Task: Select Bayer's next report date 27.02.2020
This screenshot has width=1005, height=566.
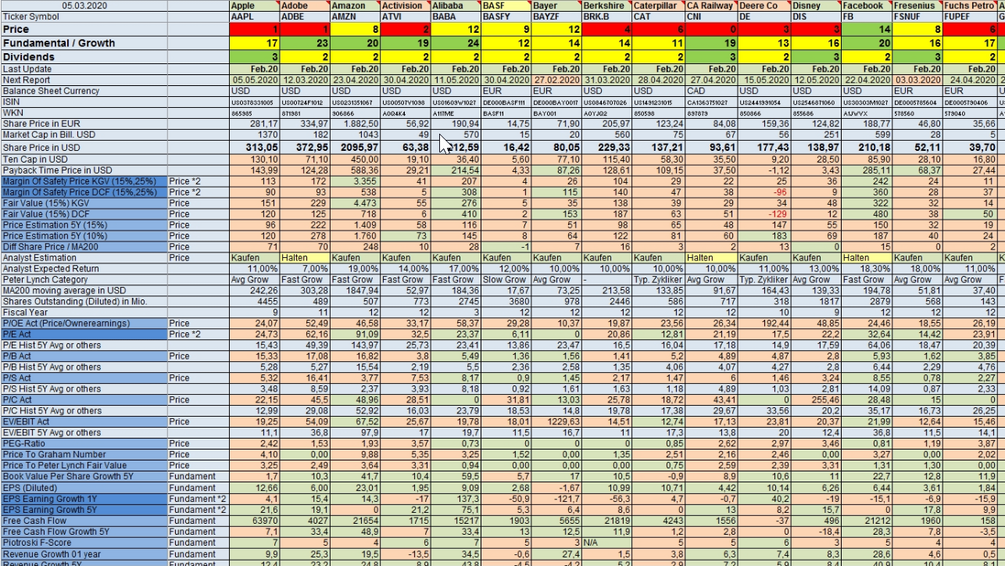Action: [557, 80]
